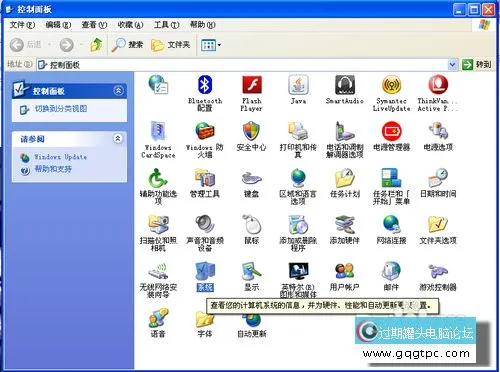Open dropdown arrow beside forward button
Viewport: 500px width, 372px height.
coord(81,45)
